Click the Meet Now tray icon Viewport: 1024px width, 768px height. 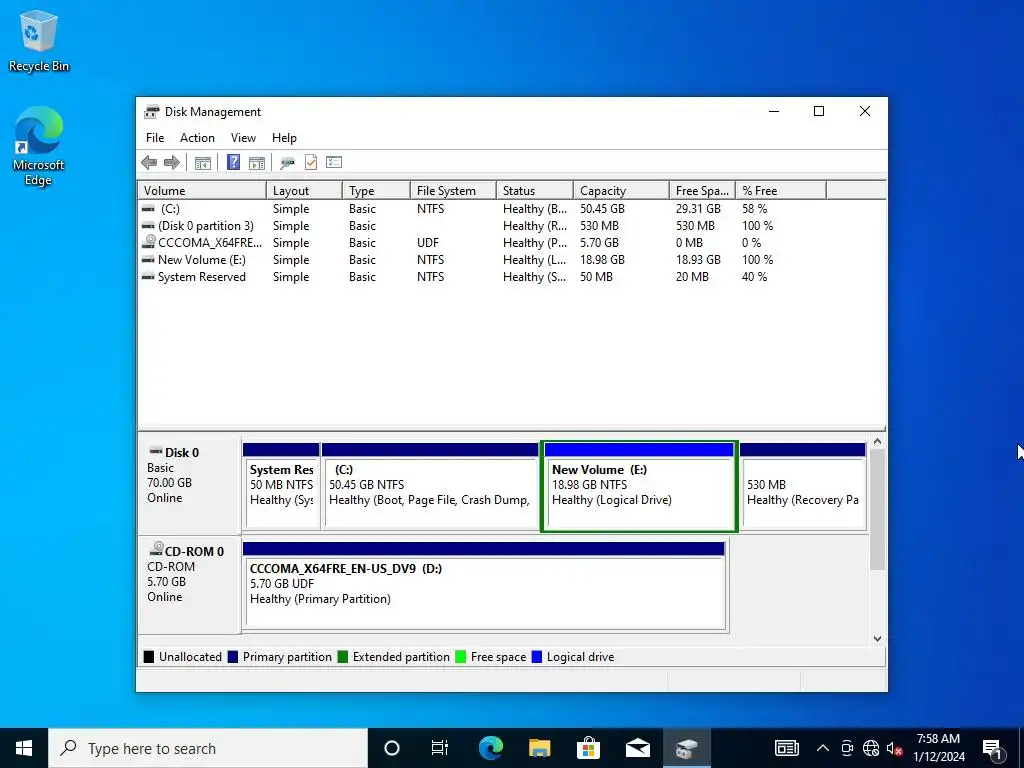847,748
